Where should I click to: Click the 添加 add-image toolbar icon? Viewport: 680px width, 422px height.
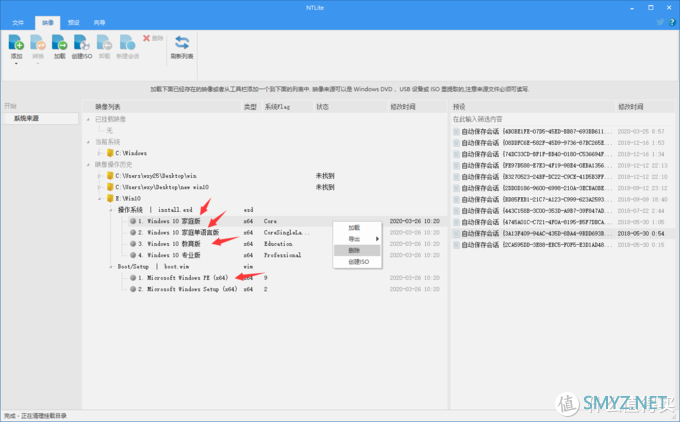click(x=16, y=43)
